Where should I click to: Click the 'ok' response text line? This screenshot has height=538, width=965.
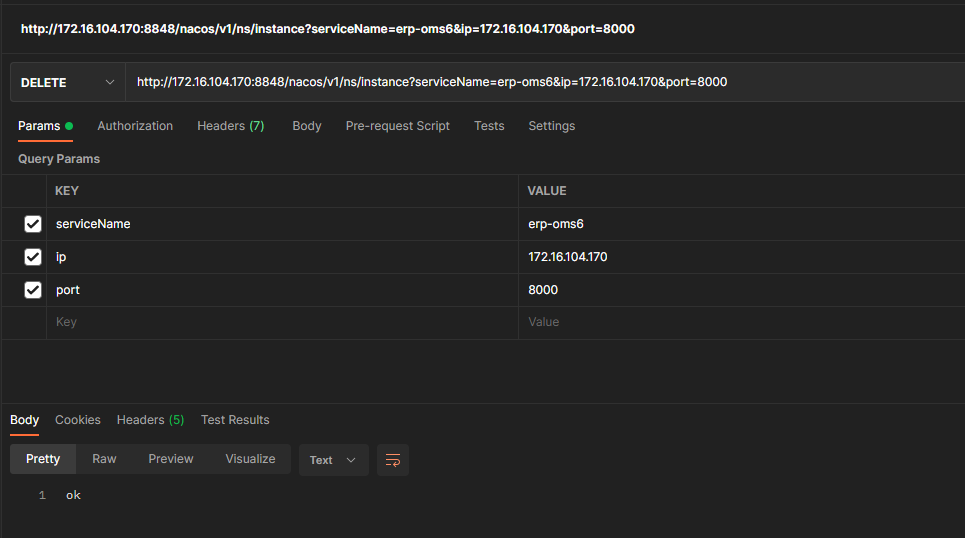(73, 495)
